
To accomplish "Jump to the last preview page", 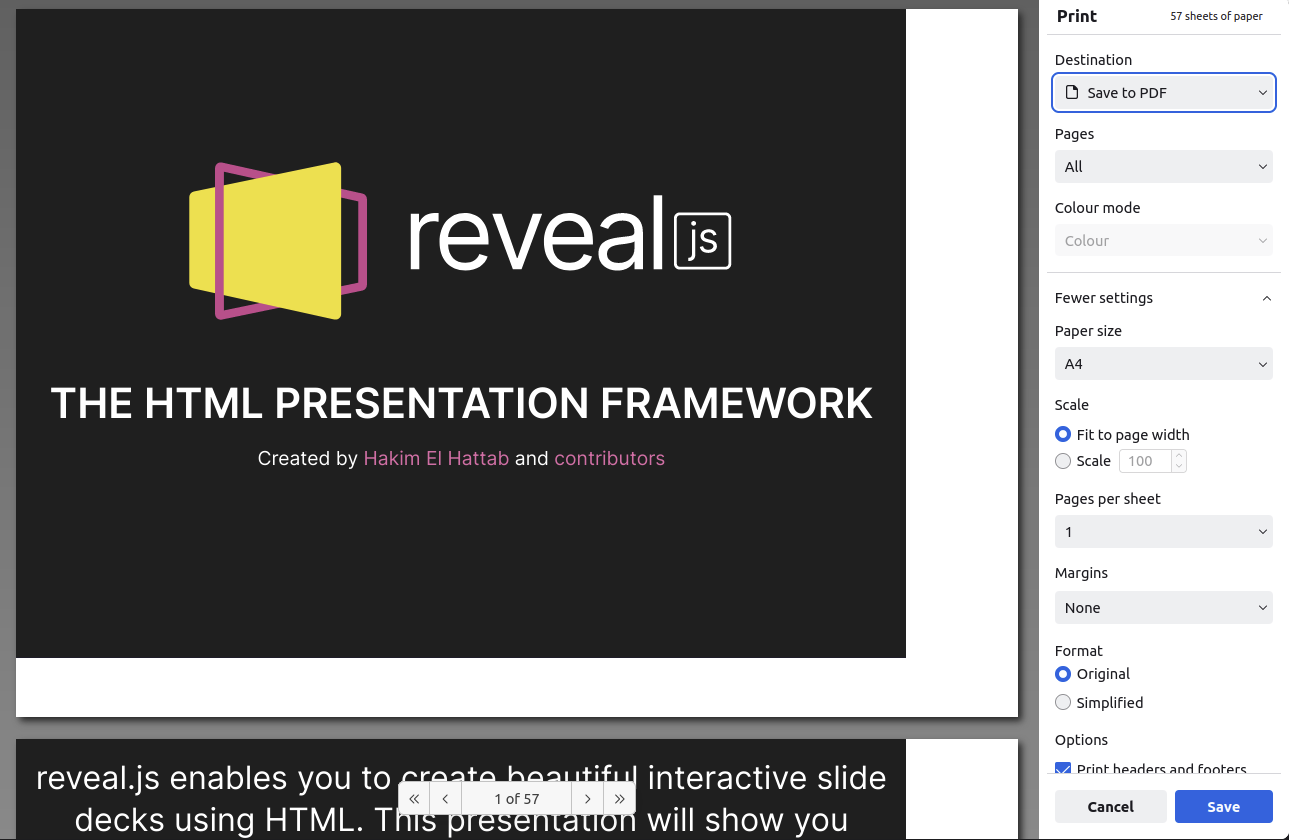I will pos(619,798).
